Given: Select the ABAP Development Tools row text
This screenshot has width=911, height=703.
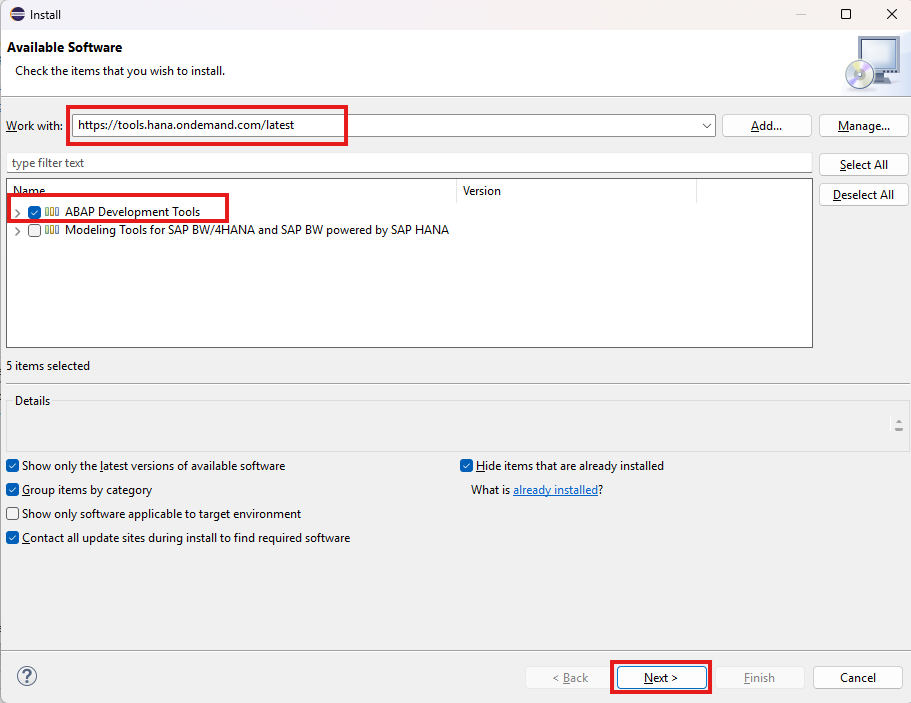Looking at the screenshot, I should [x=132, y=211].
